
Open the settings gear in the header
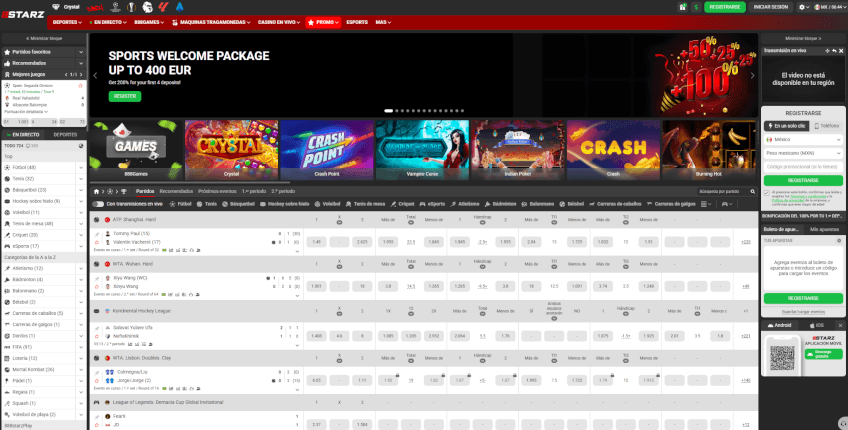point(801,7)
